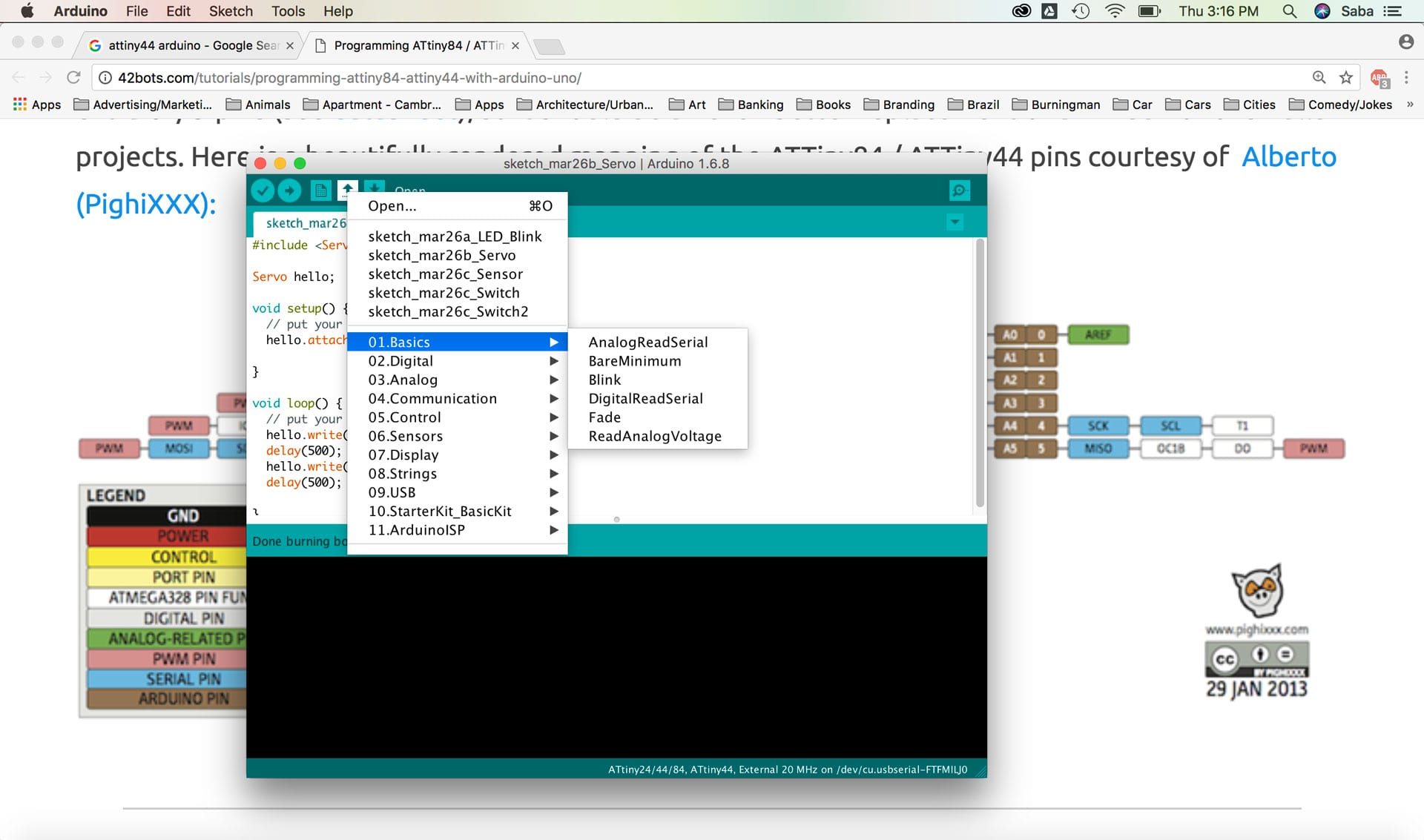Open the Tools menu in menu bar

point(288,11)
